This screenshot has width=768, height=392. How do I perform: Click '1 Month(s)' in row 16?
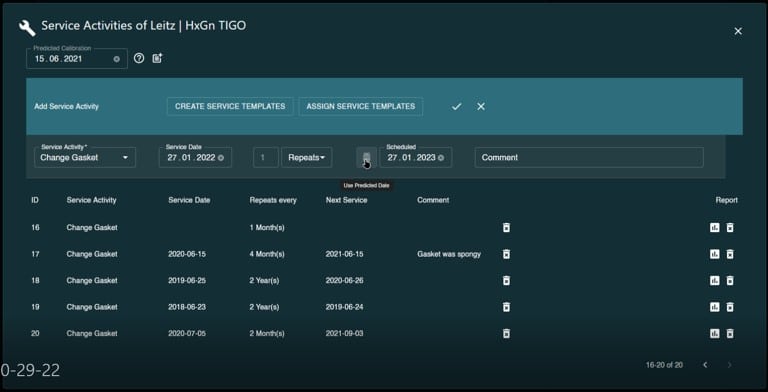click(x=267, y=227)
